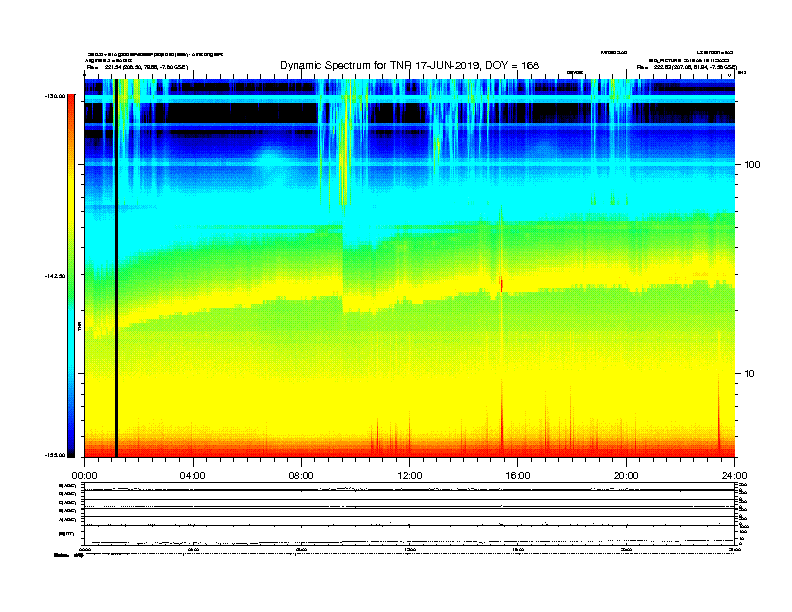The height and width of the screenshot is (612, 792).
Task: Click the 16:00 time axis label
Action: (x=518, y=476)
